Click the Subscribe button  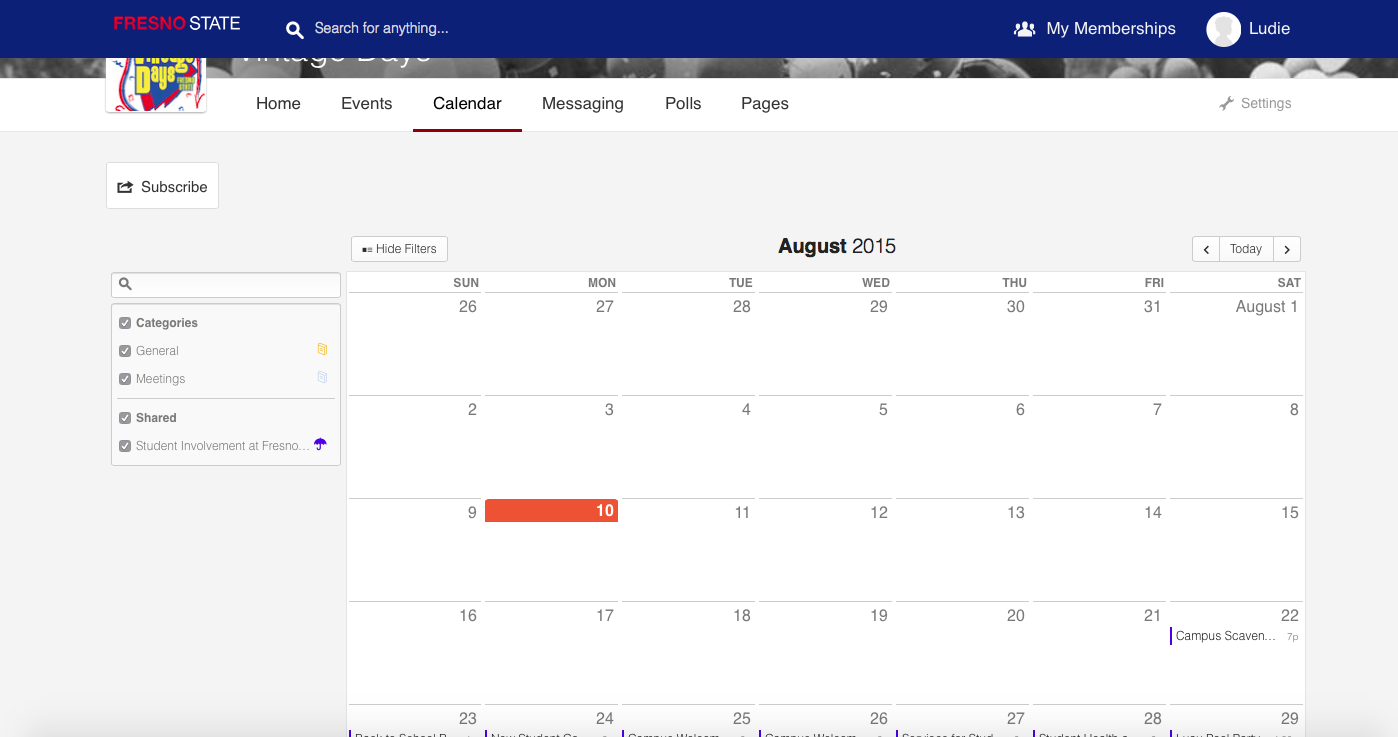point(162,187)
